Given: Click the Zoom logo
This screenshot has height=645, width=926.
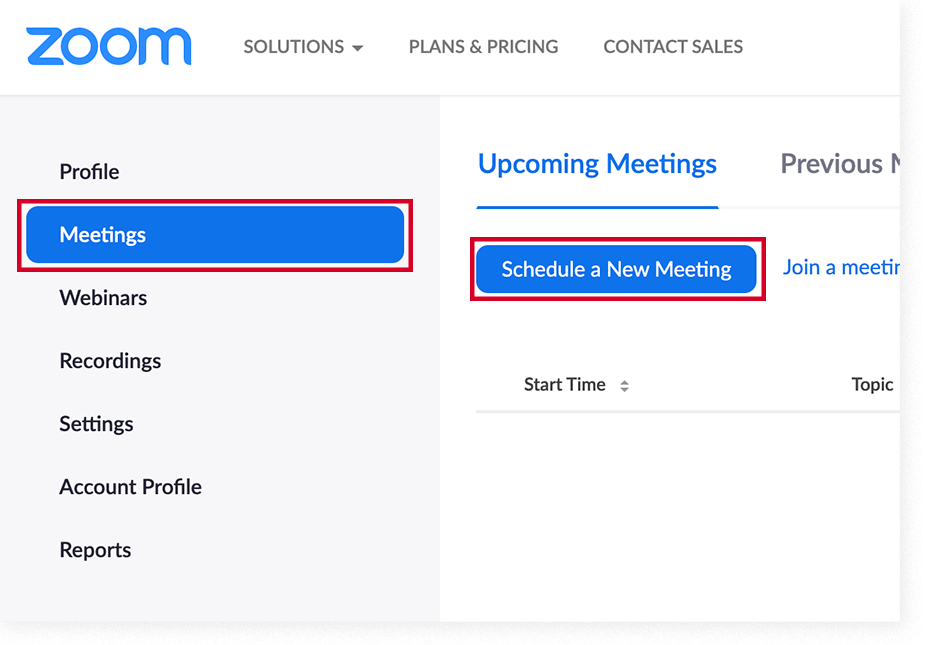Looking at the screenshot, I should click(x=108, y=46).
